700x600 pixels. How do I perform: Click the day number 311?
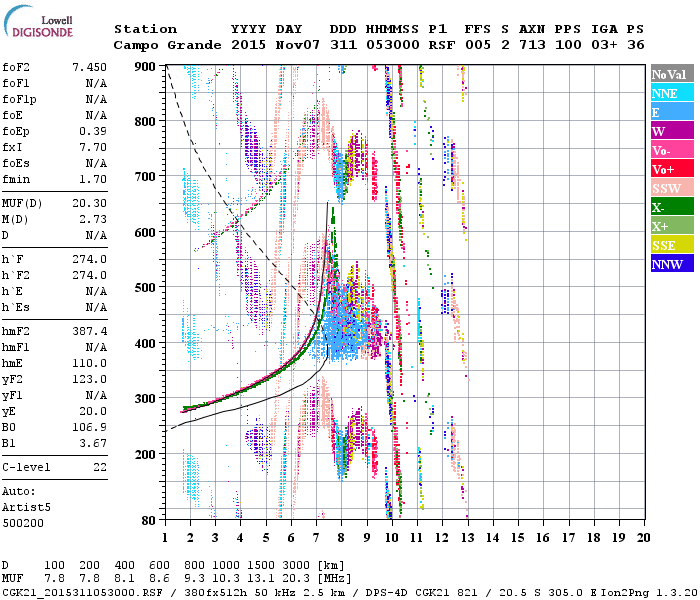pyautogui.click(x=343, y=45)
